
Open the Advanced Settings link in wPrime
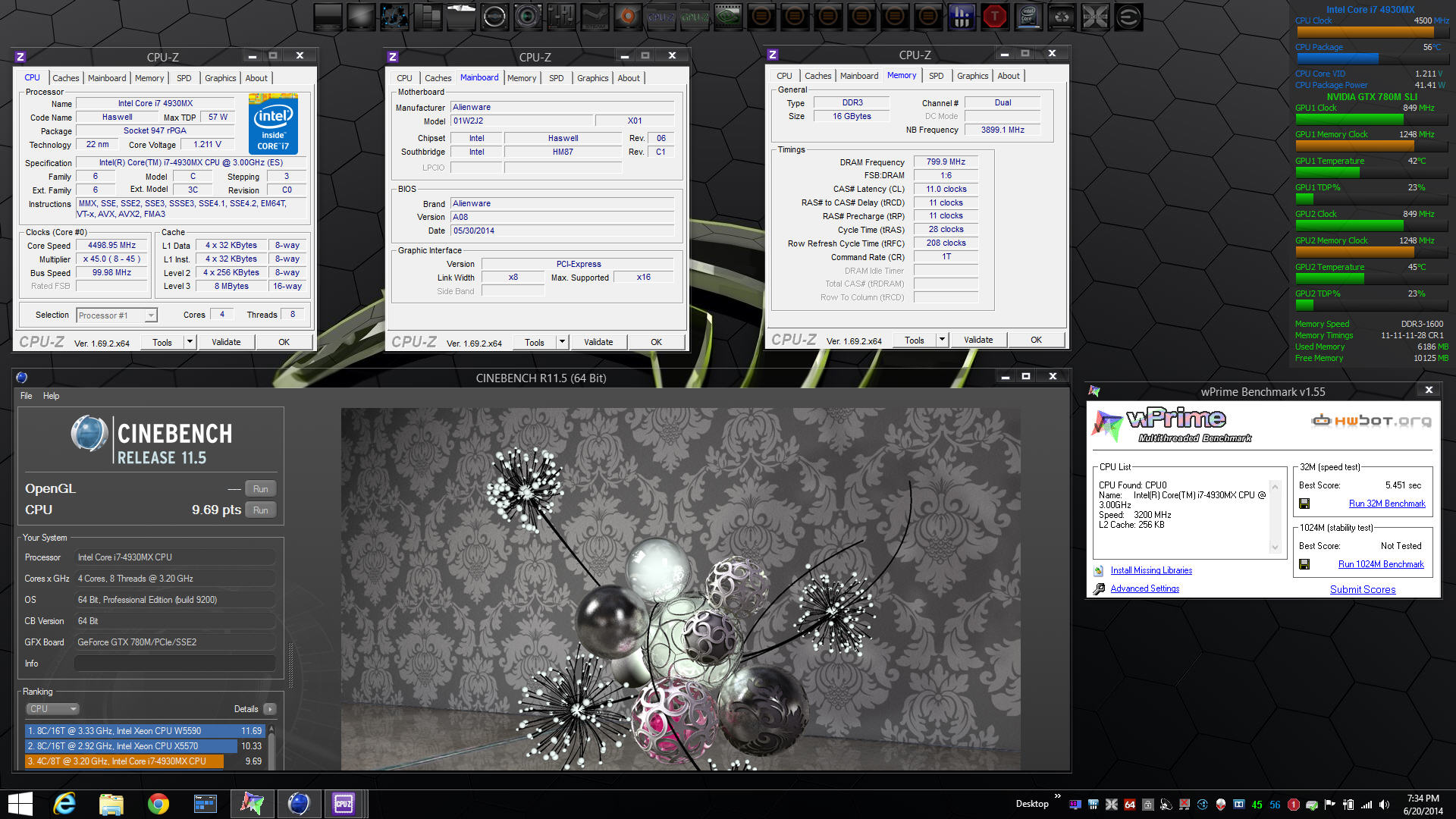1144,588
